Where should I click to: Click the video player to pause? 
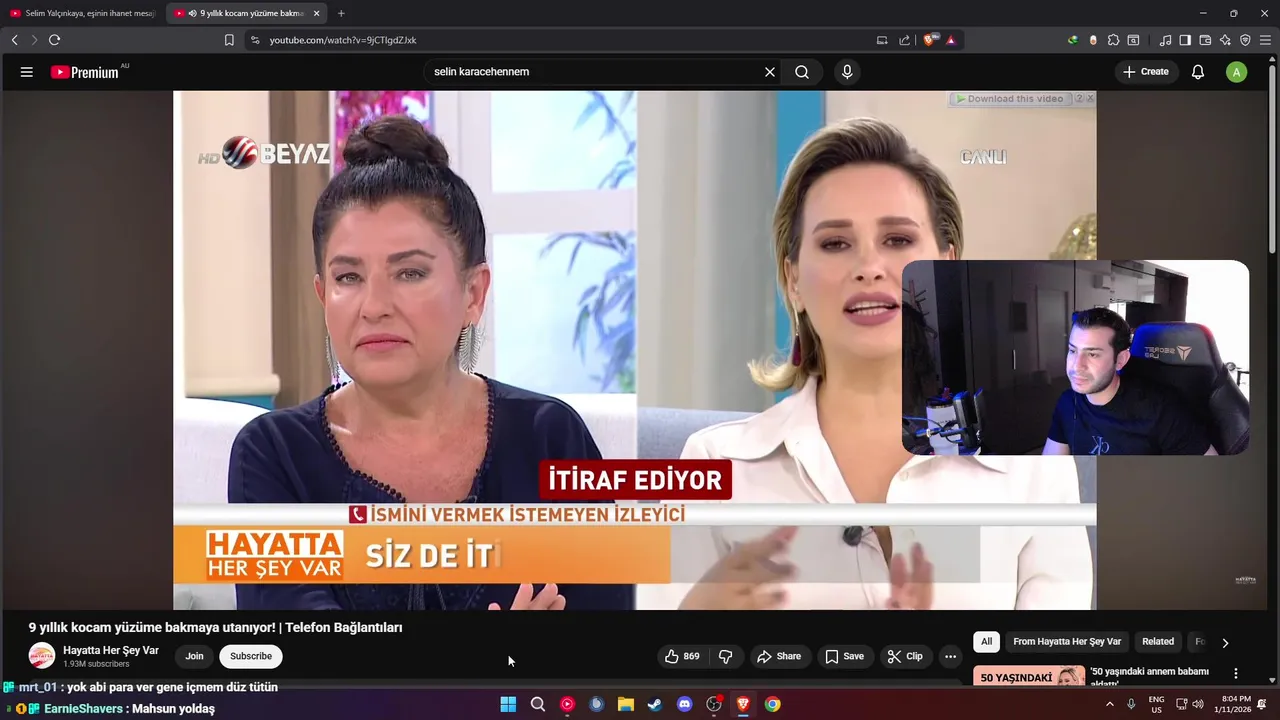[x=635, y=350]
